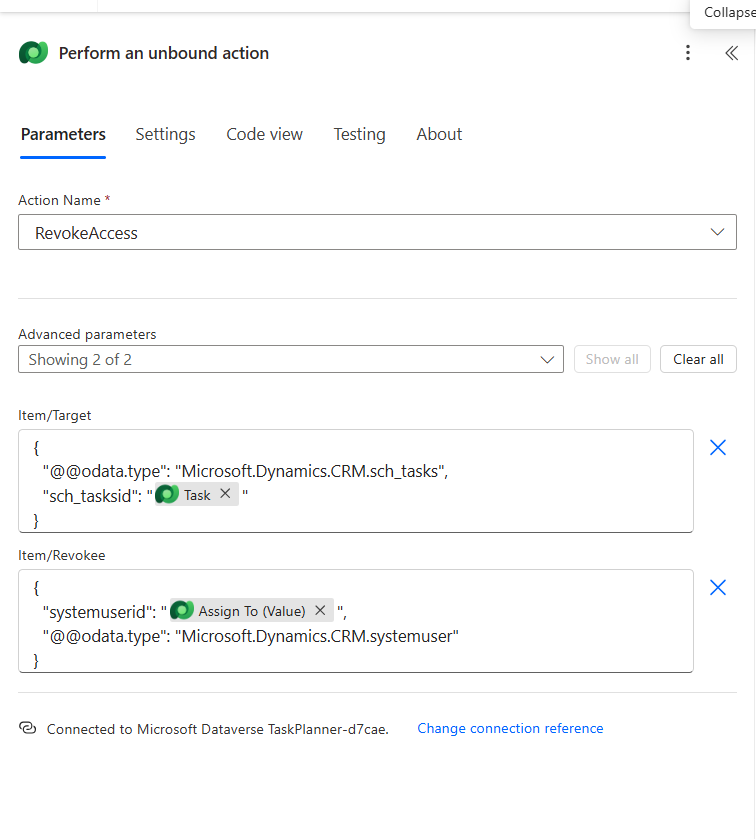The image size is (756, 839).
Task: Switch to the Parameters tab
Action: coord(63,134)
